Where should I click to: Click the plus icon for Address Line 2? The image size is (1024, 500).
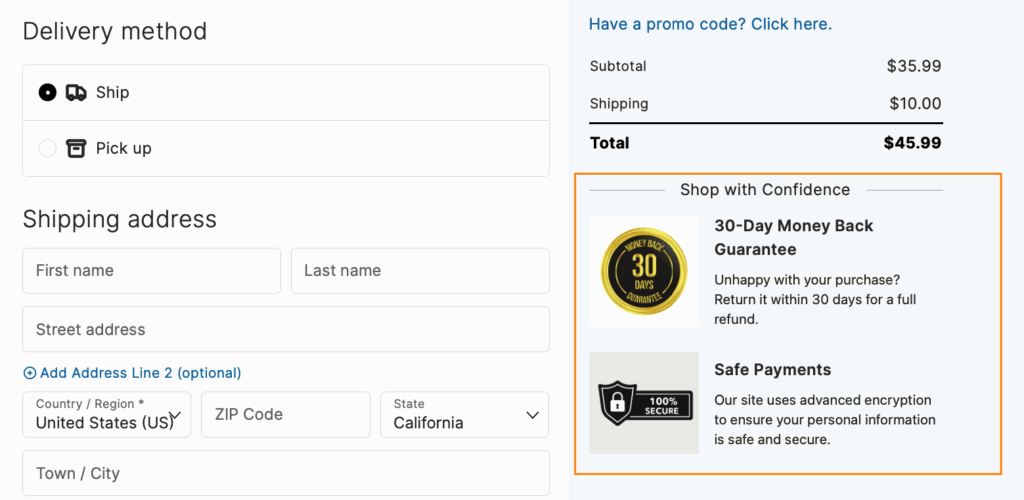[30, 373]
